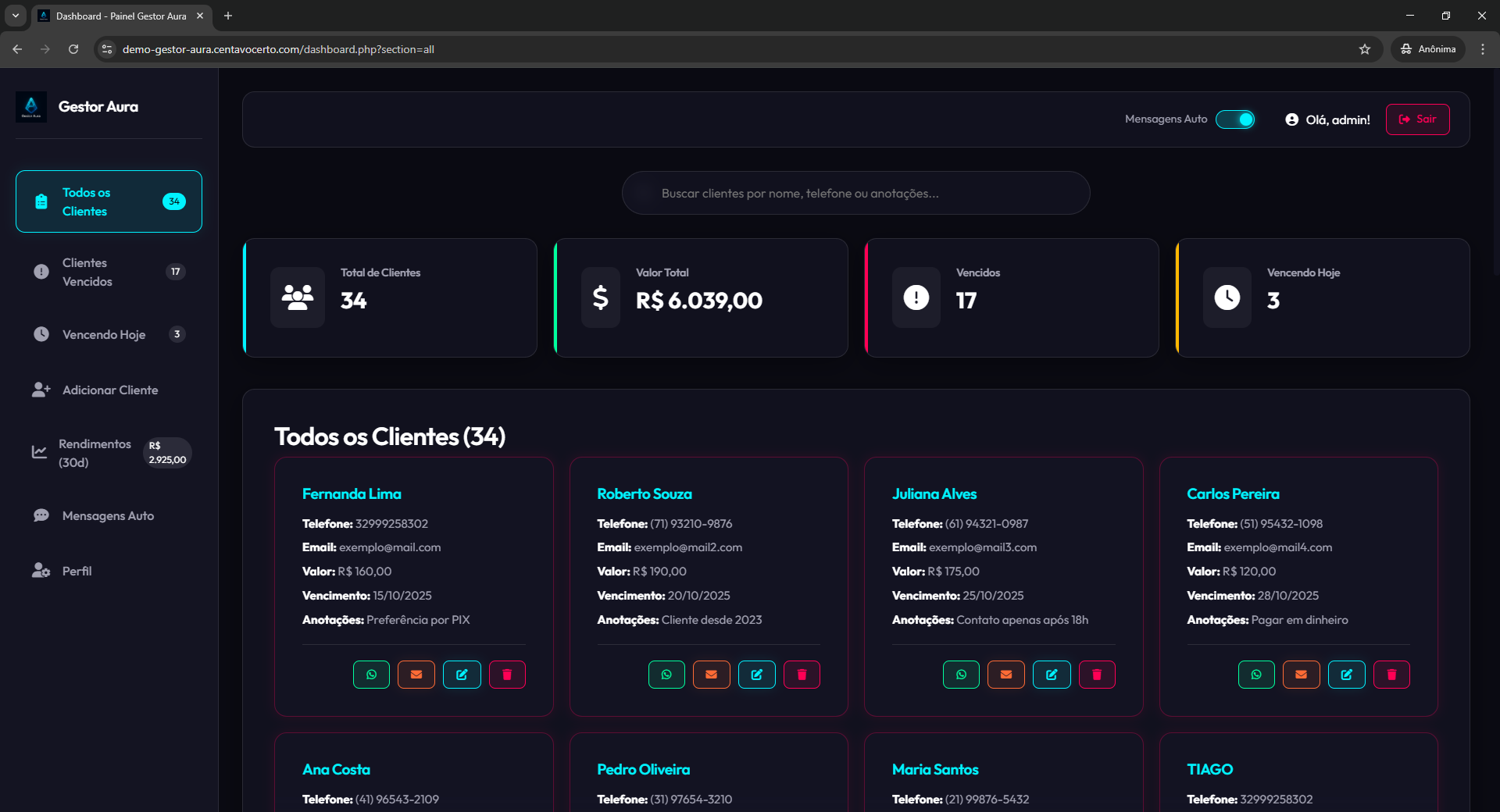Open the admin profile icon
The height and width of the screenshot is (812, 1500).
click(1291, 119)
